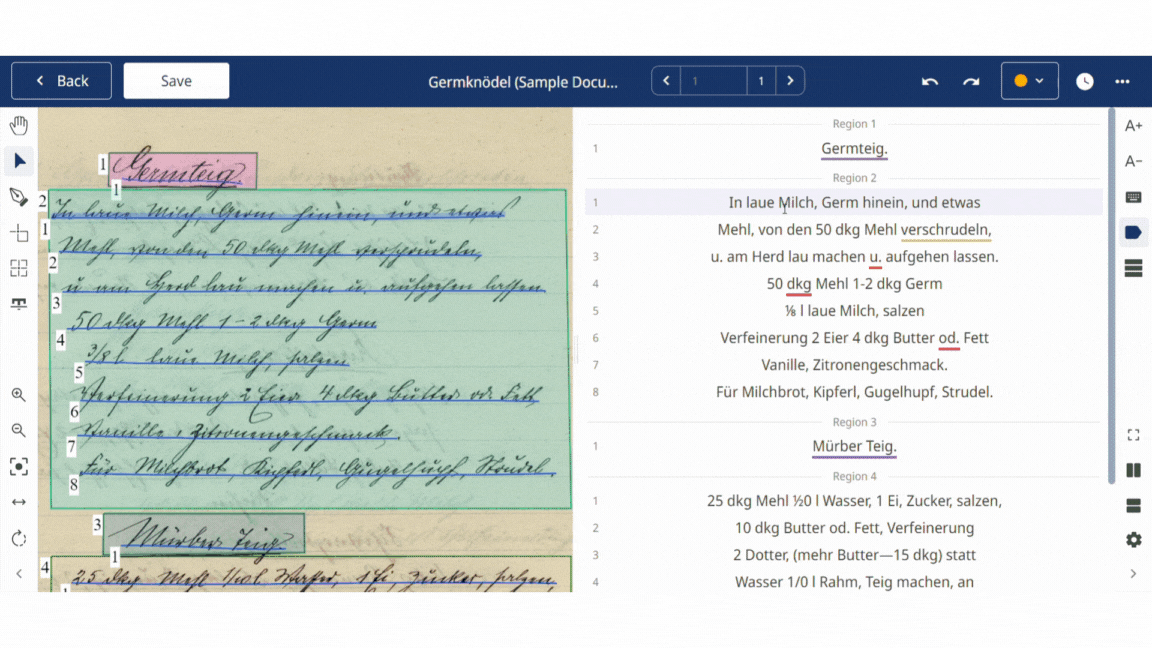Click the Zoom Out magnifier icon
This screenshot has width=1152, height=648.
(18, 431)
